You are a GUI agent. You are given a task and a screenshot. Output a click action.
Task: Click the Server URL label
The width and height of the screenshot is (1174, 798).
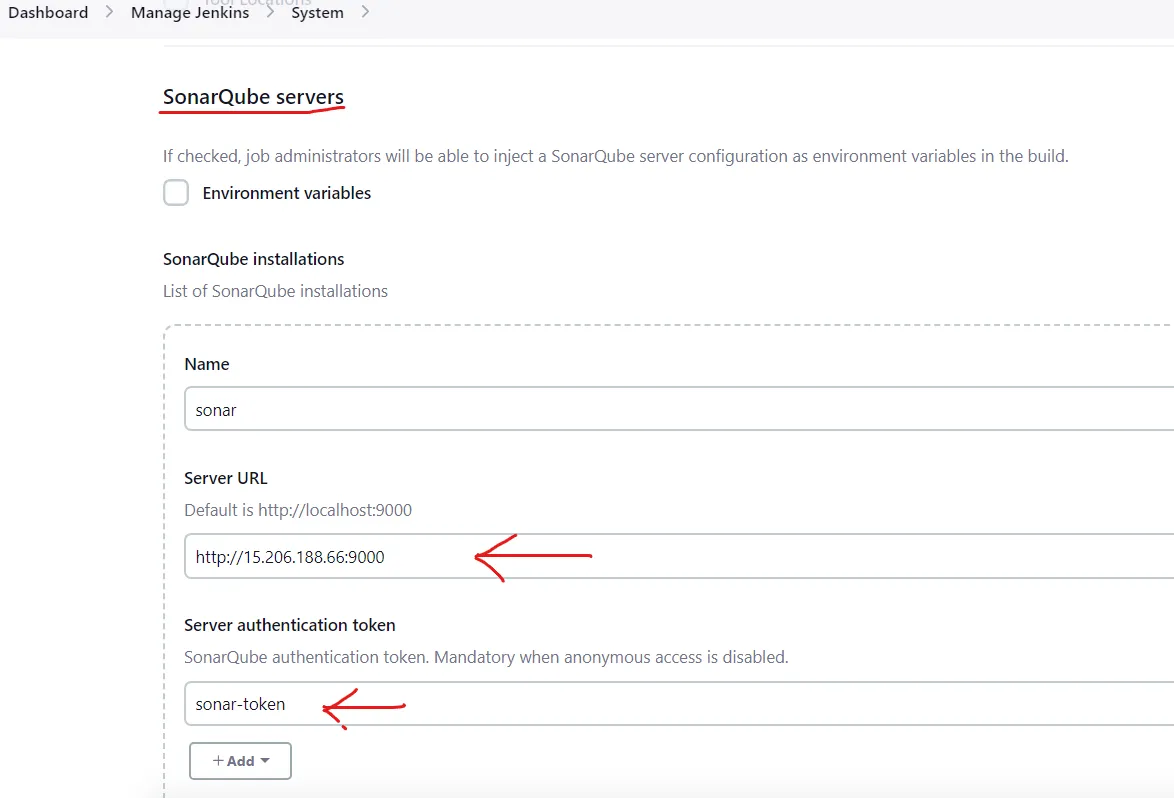[225, 478]
